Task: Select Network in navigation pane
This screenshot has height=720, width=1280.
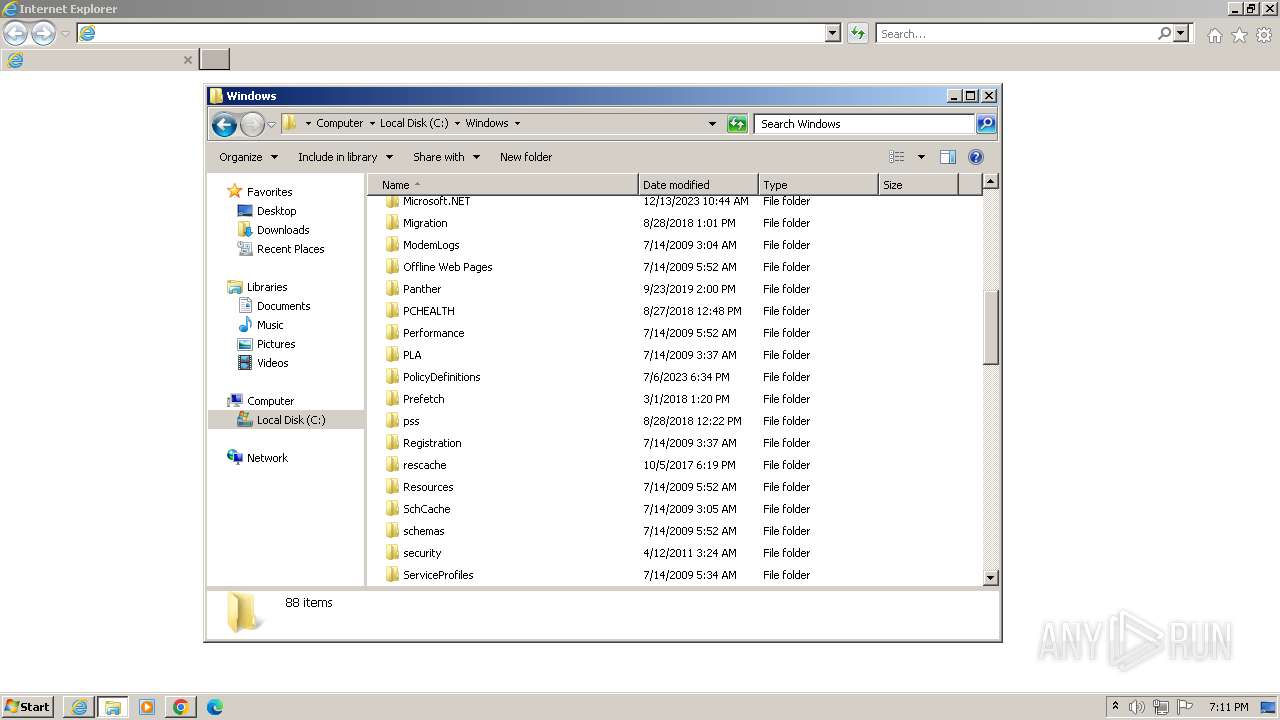Action: pos(267,458)
